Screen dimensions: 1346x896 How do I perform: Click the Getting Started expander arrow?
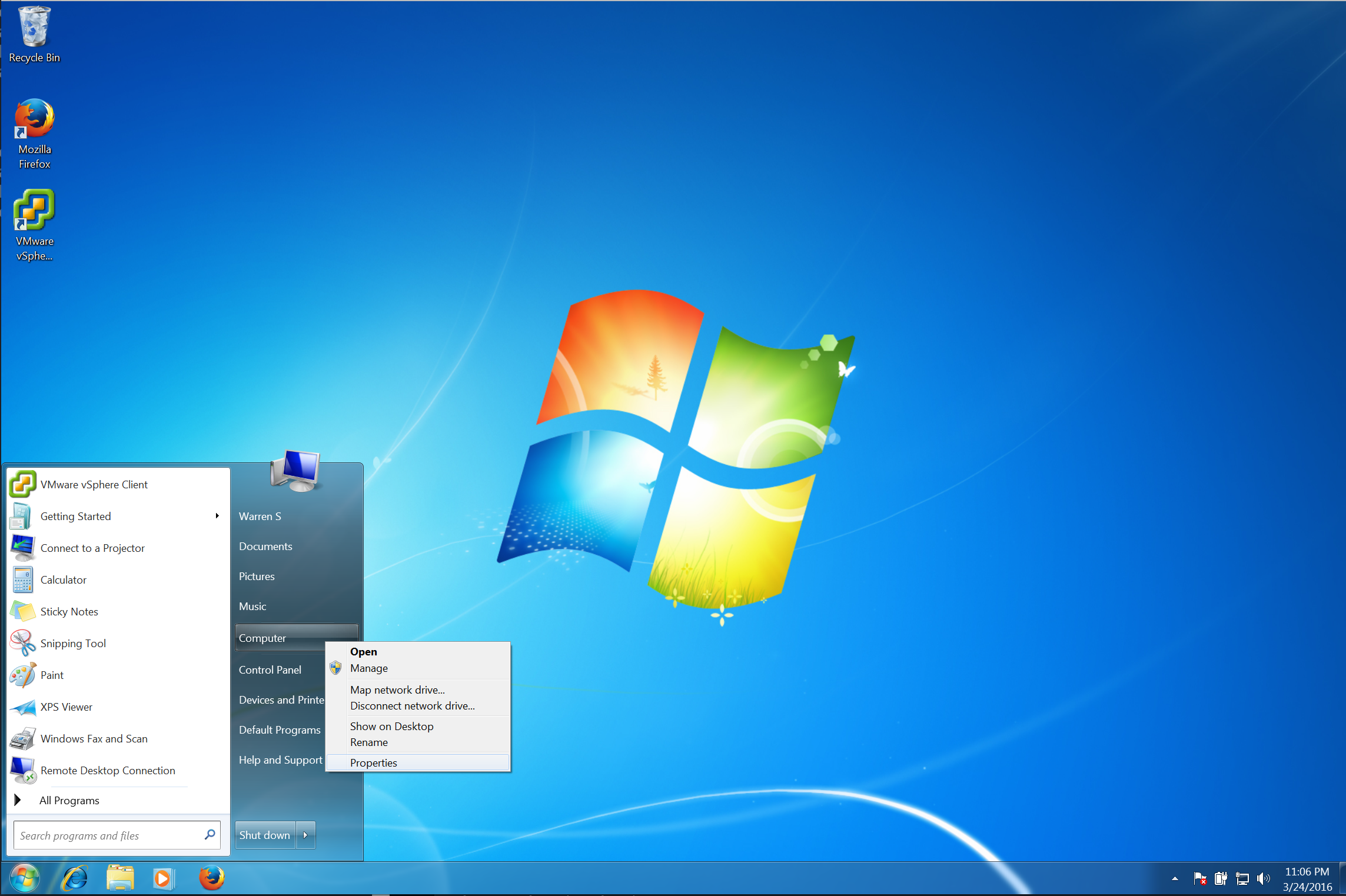(217, 515)
